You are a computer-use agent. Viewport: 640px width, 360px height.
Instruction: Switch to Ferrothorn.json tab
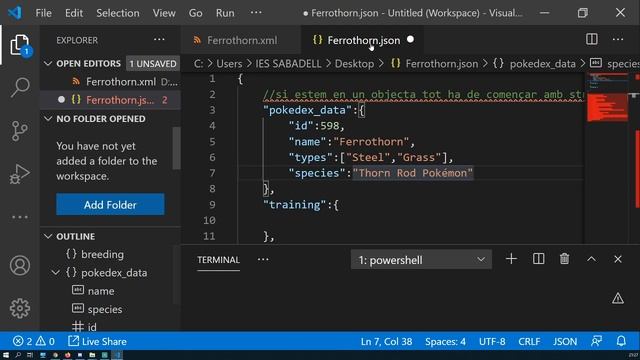(362, 40)
